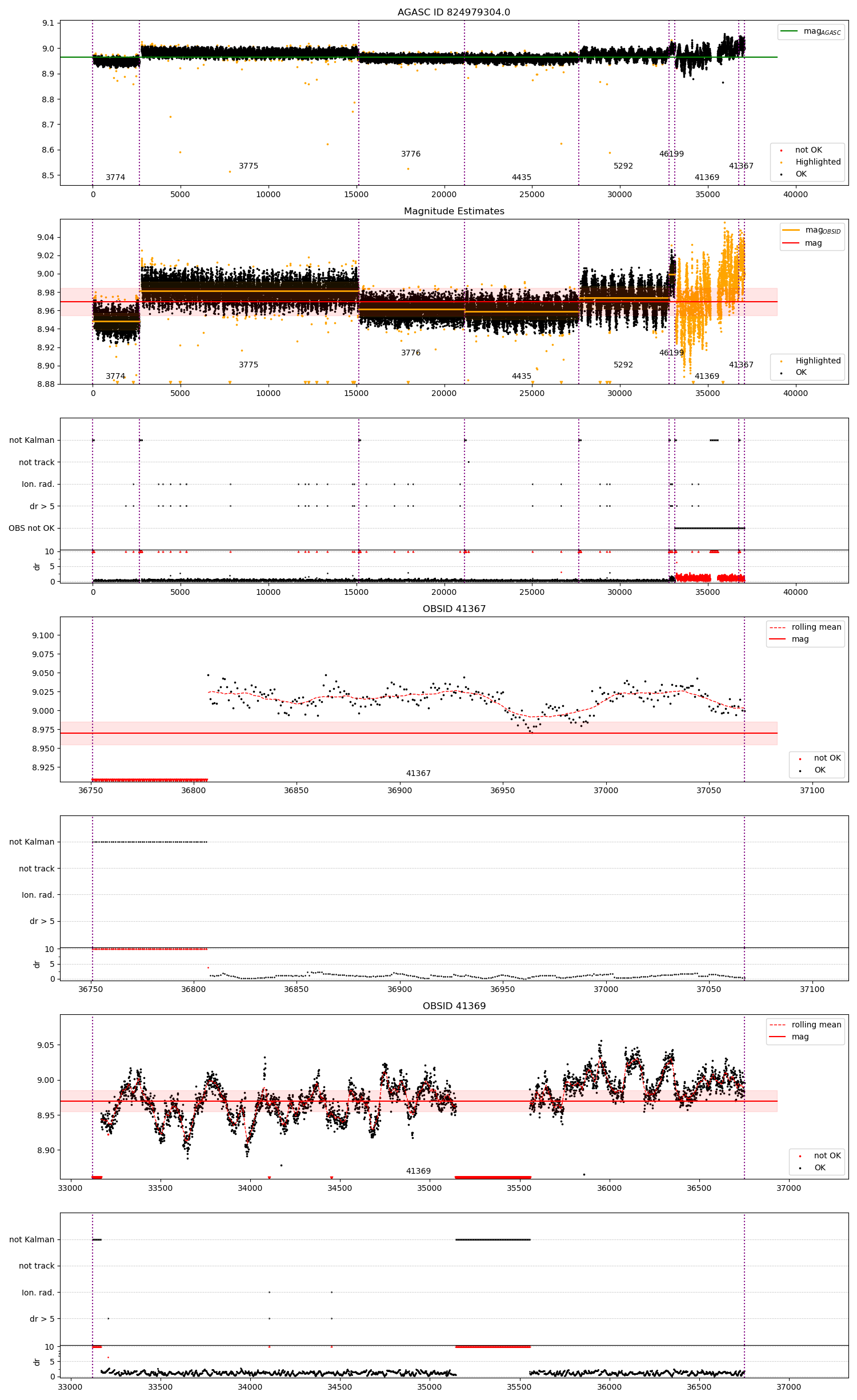This screenshot has width=857, height=1400.
Task: Click the '3776' label in Magnitude Estimates plot
Action: (411, 353)
